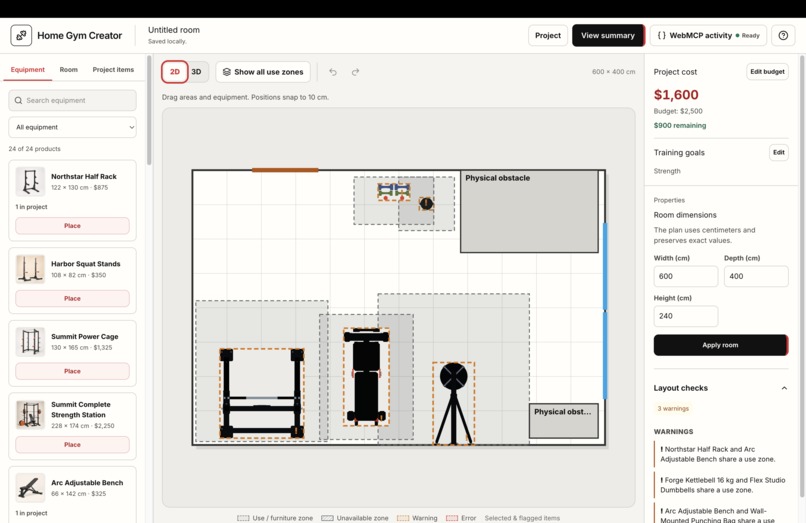Click View summary
The height and width of the screenshot is (523, 806).
click(608, 35)
